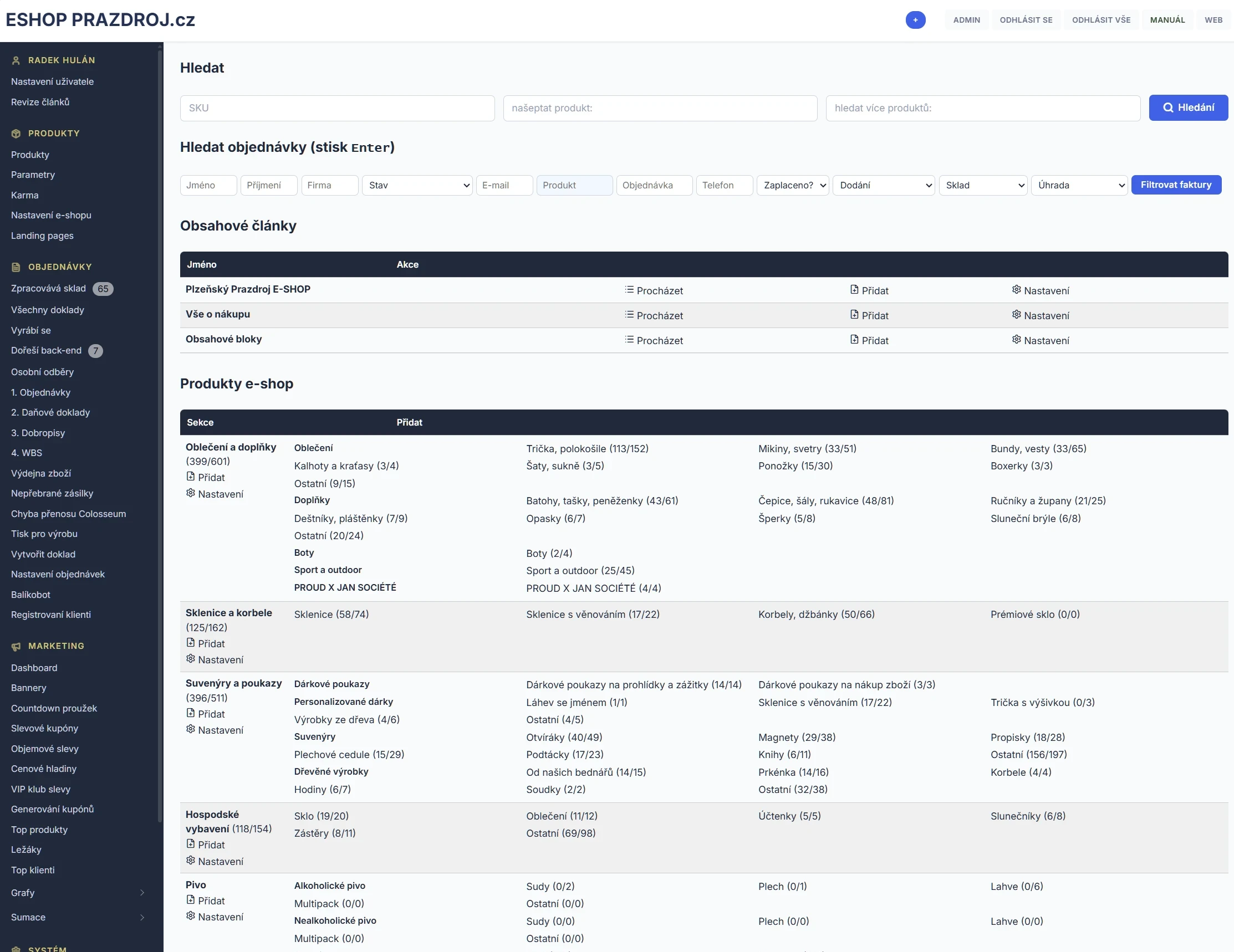Image resolution: width=1234 pixels, height=952 pixels.
Task: Open the Otvíráky (40/49) category link
Action: tap(564, 738)
